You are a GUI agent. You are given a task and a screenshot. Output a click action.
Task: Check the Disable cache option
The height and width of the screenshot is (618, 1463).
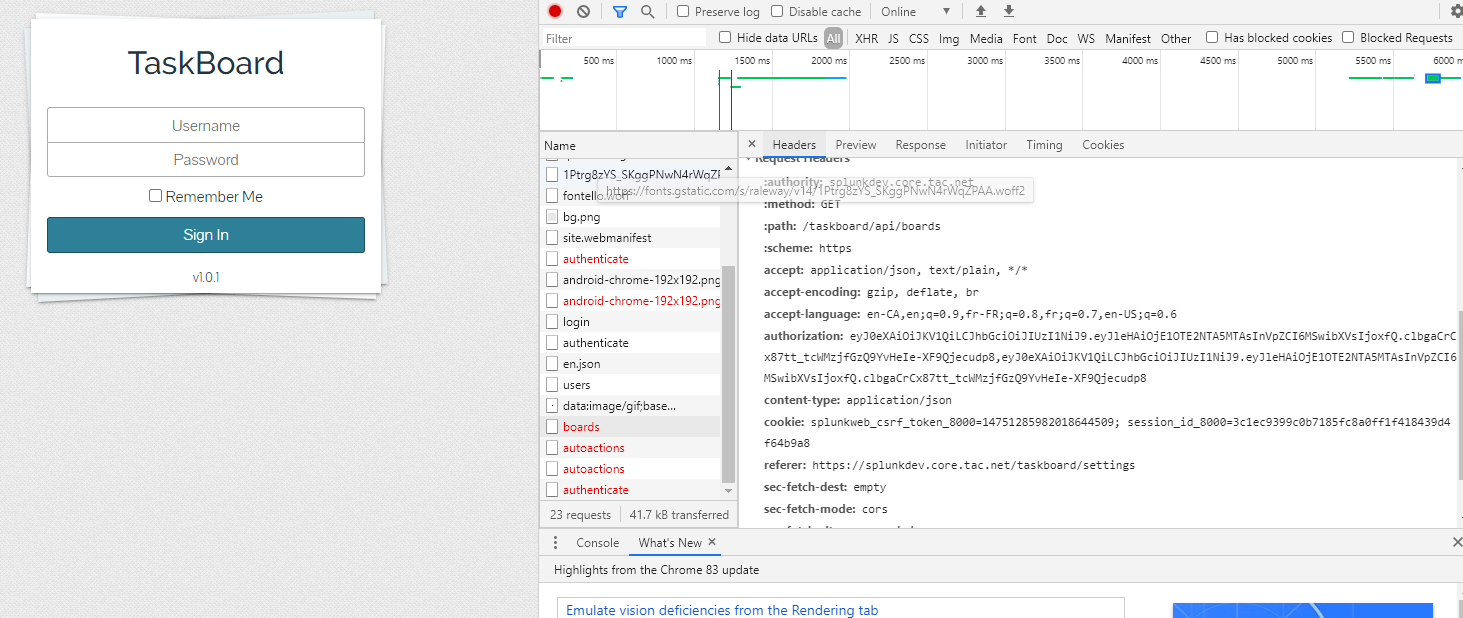pyautogui.click(x=776, y=11)
